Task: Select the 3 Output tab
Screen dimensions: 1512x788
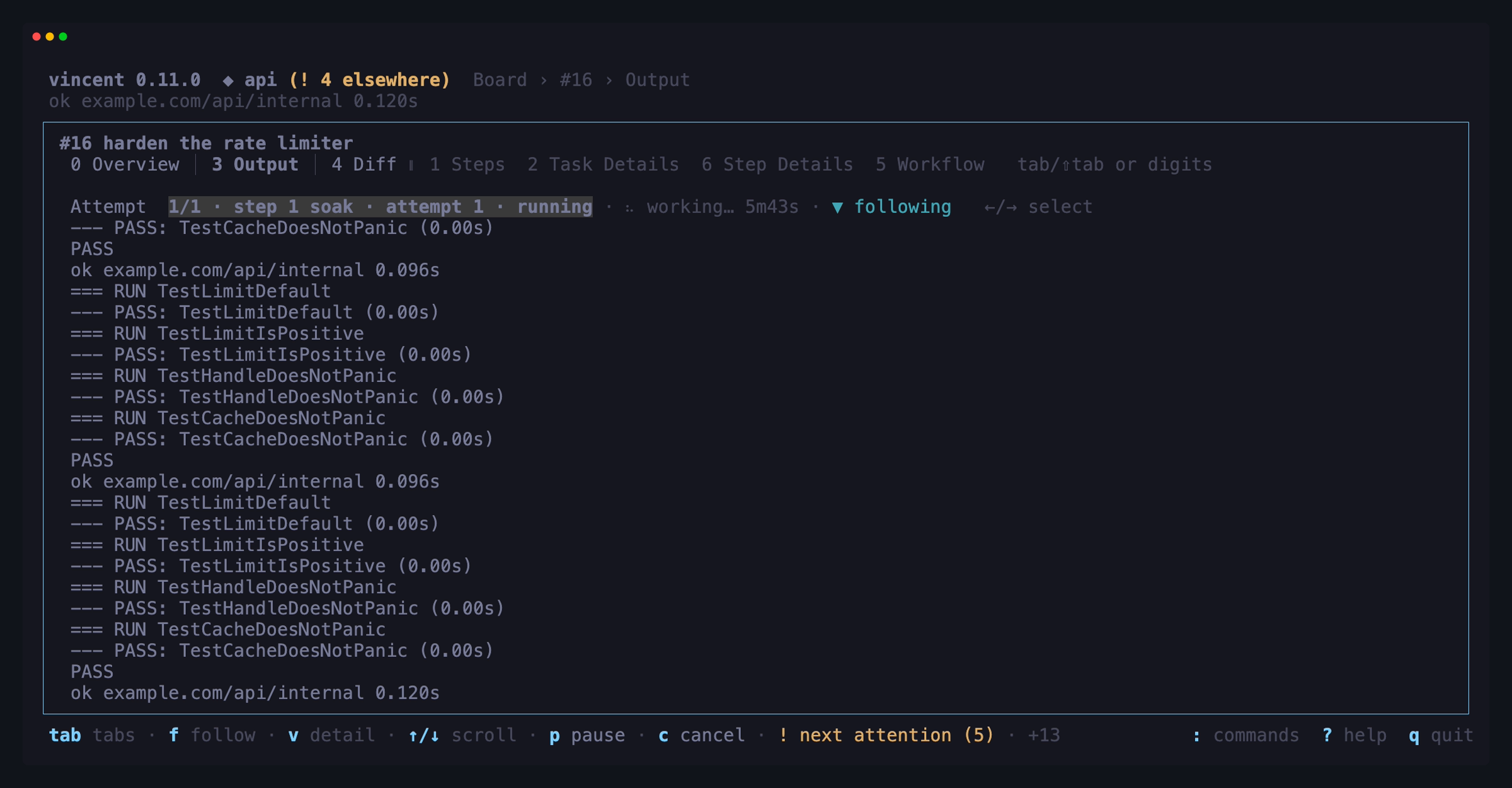Action: (x=255, y=165)
